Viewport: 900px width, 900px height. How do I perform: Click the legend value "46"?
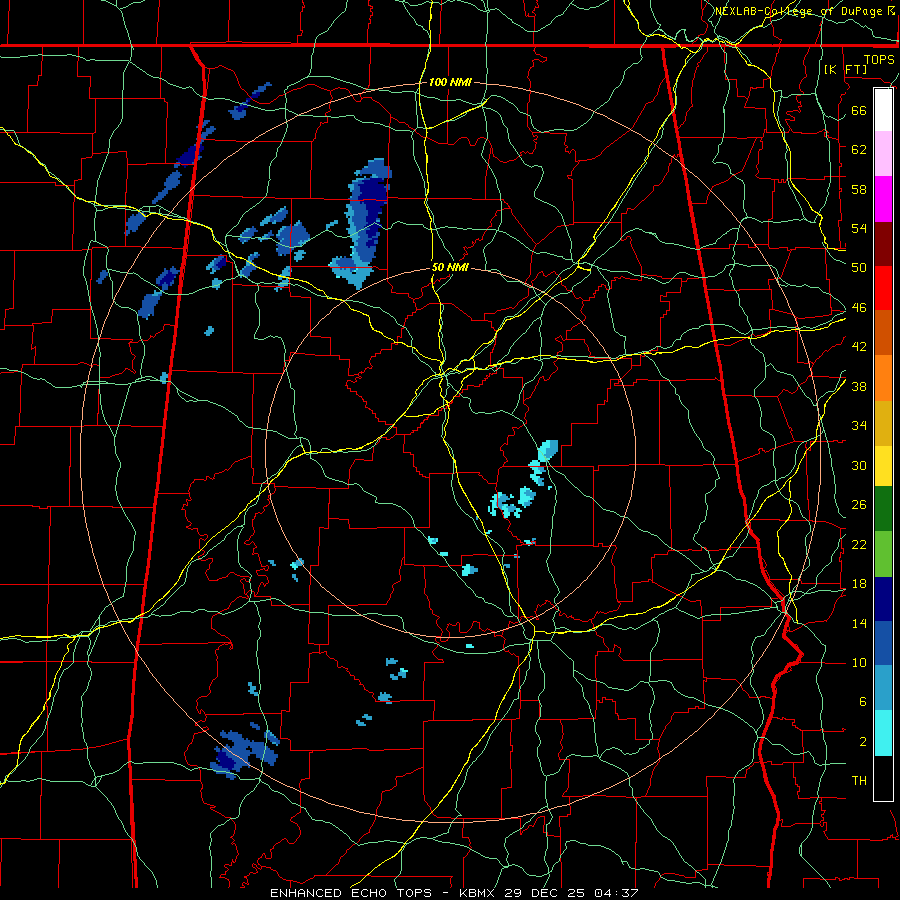pyautogui.click(x=859, y=307)
